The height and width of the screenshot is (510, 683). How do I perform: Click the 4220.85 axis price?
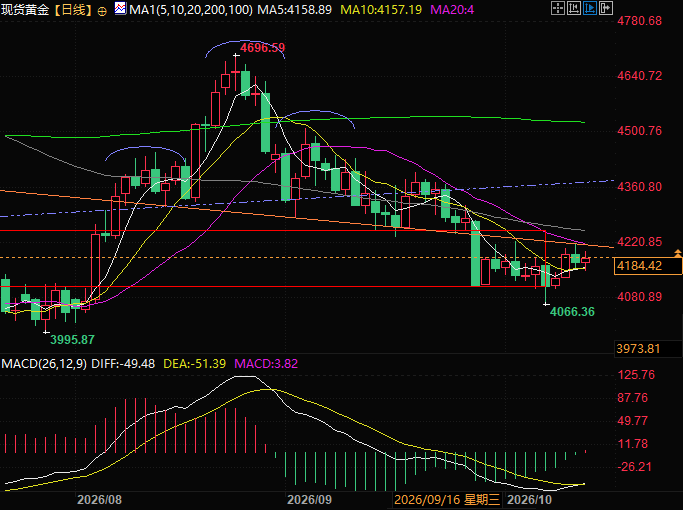[639, 242]
